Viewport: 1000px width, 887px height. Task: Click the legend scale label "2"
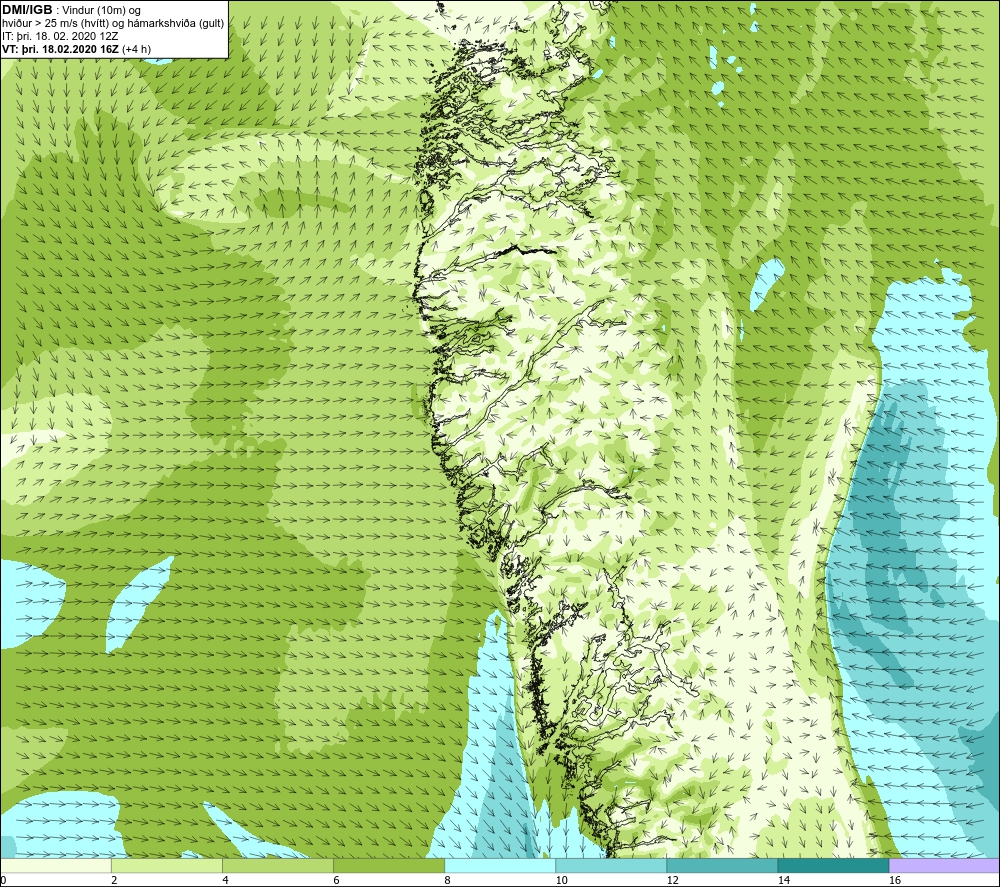[114, 881]
